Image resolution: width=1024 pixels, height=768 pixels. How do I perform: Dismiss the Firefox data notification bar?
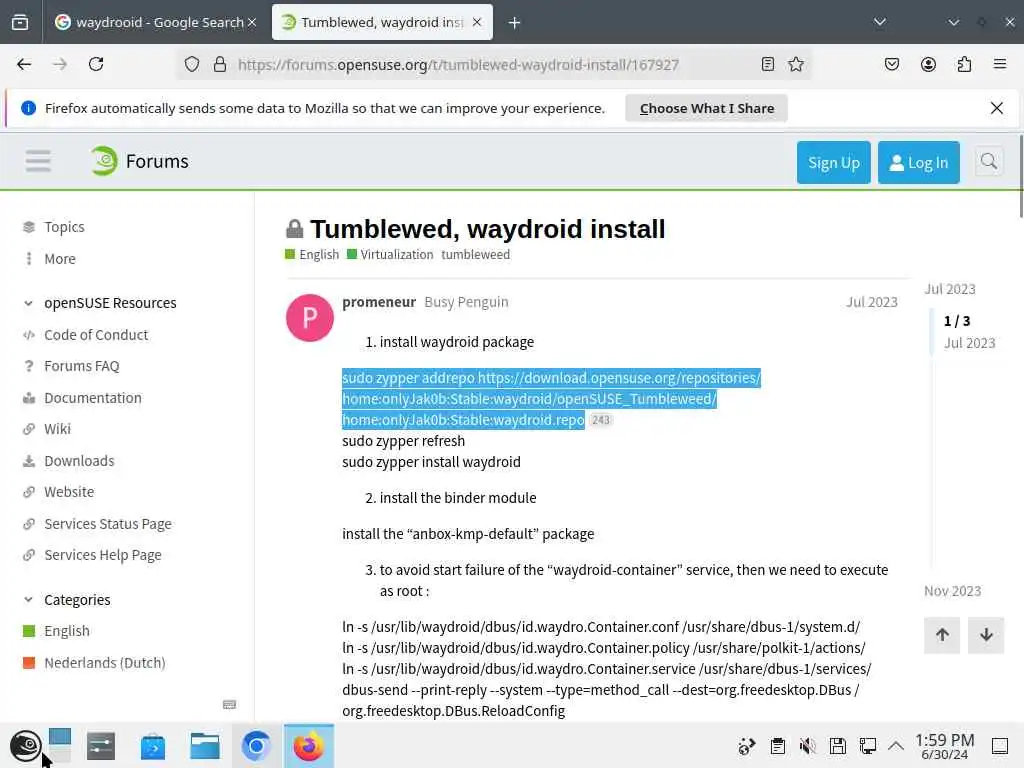997,108
